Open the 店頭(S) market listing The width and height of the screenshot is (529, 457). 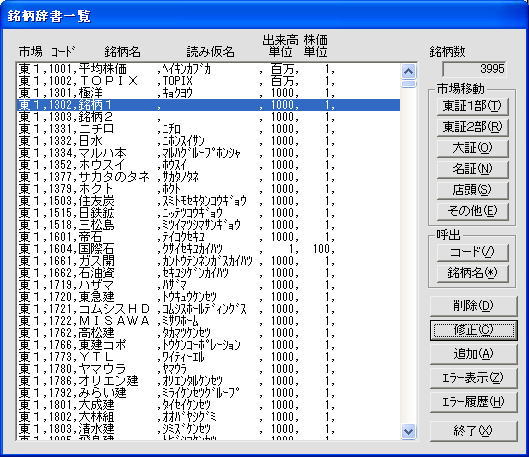tap(472, 190)
